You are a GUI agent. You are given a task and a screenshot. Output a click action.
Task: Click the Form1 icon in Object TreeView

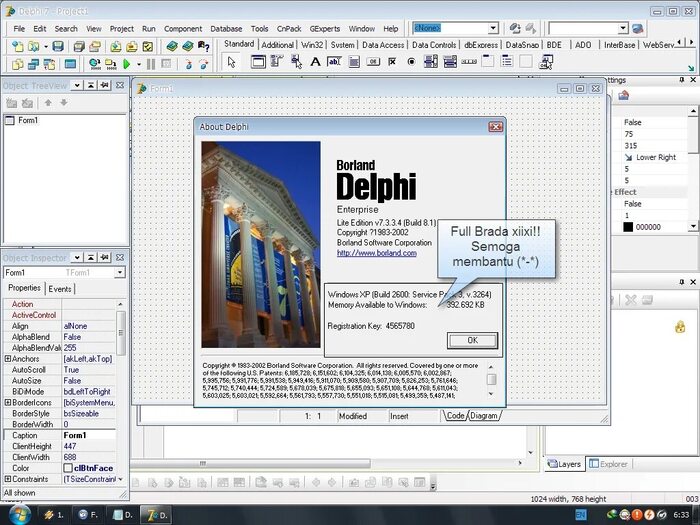[x=10, y=120]
